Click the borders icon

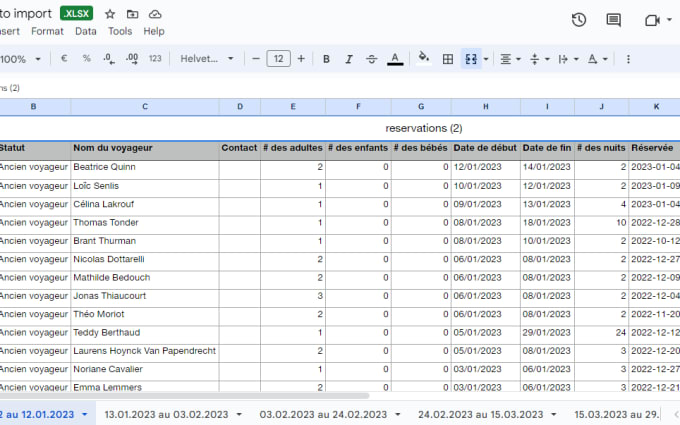pyautogui.click(x=448, y=59)
